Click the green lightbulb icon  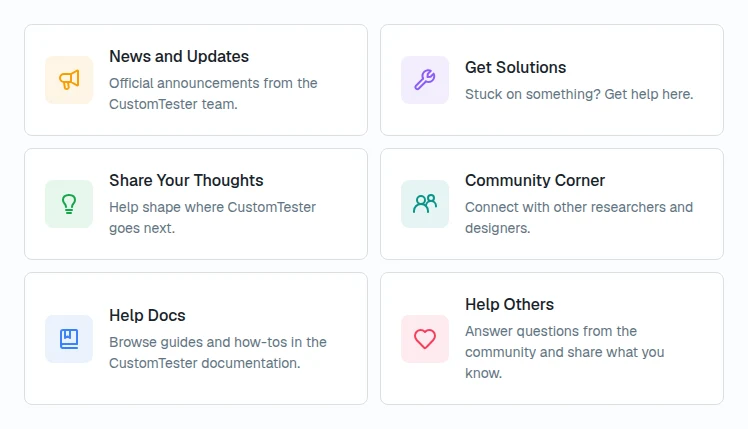(x=69, y=204)
